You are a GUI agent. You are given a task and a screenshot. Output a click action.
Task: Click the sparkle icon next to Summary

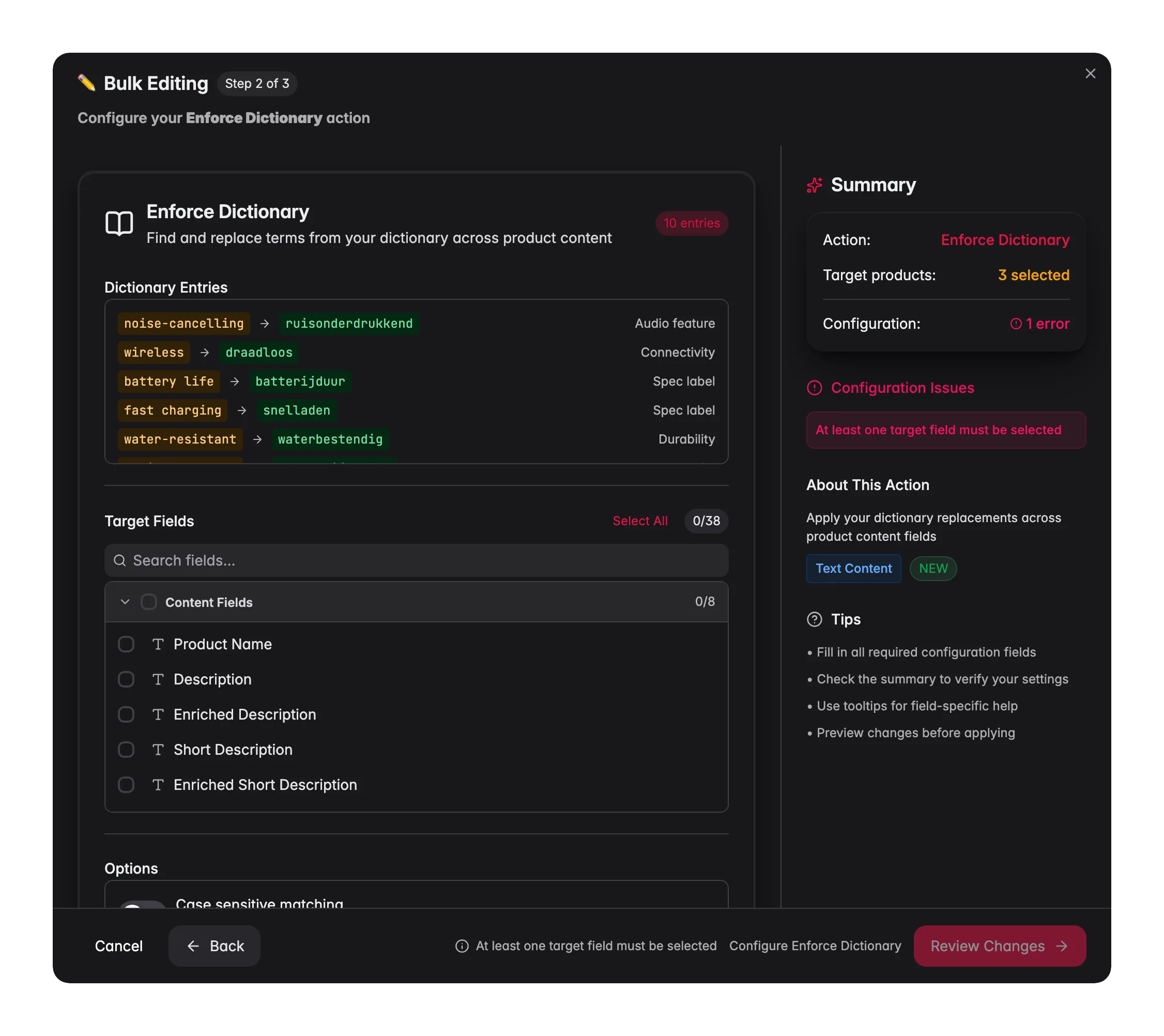(x=815, y=185)
